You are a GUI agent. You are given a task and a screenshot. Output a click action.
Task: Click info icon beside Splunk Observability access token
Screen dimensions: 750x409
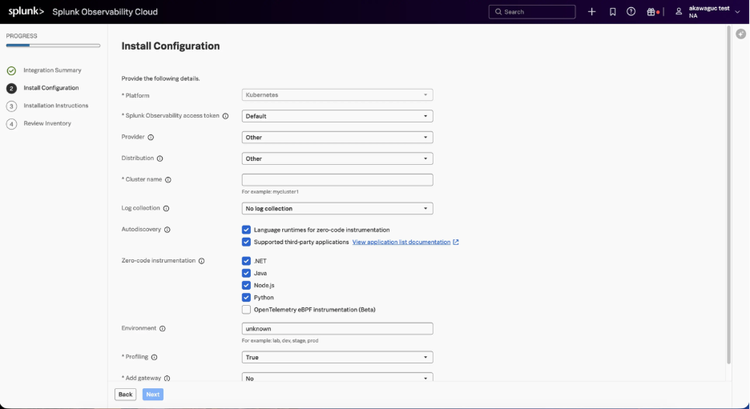tap(225, 116)
